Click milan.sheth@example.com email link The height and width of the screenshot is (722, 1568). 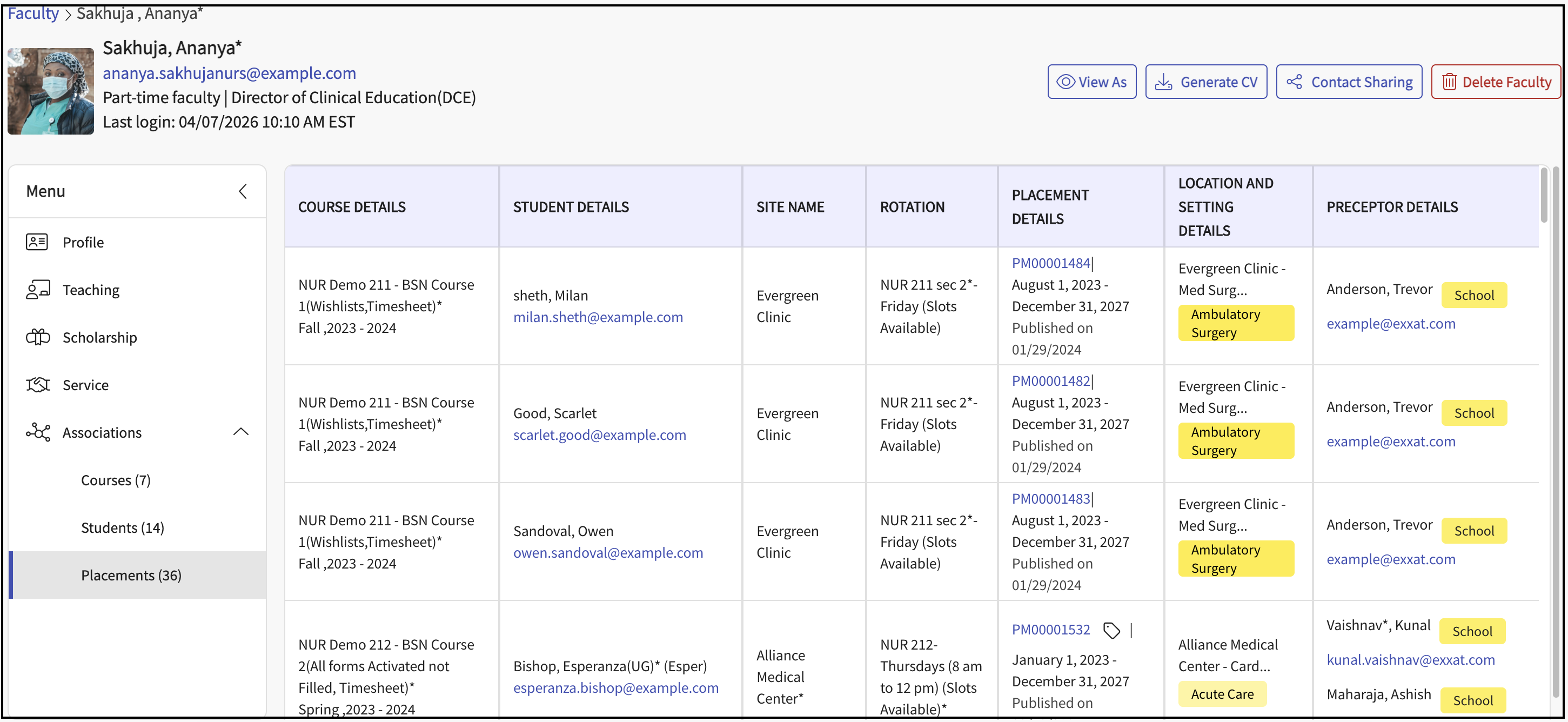(597, 317)
